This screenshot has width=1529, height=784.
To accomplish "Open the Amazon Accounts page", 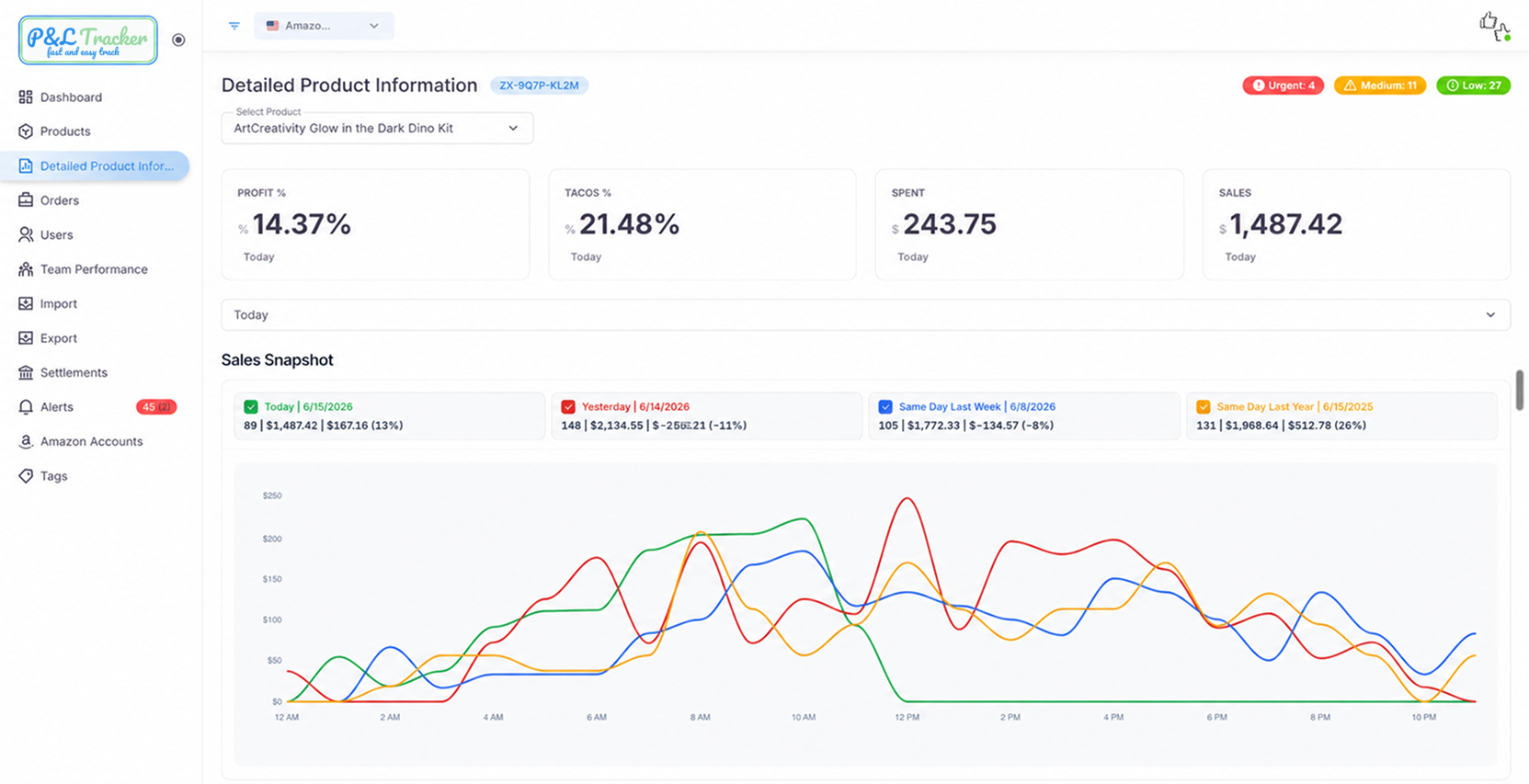I will coord(92,441).
